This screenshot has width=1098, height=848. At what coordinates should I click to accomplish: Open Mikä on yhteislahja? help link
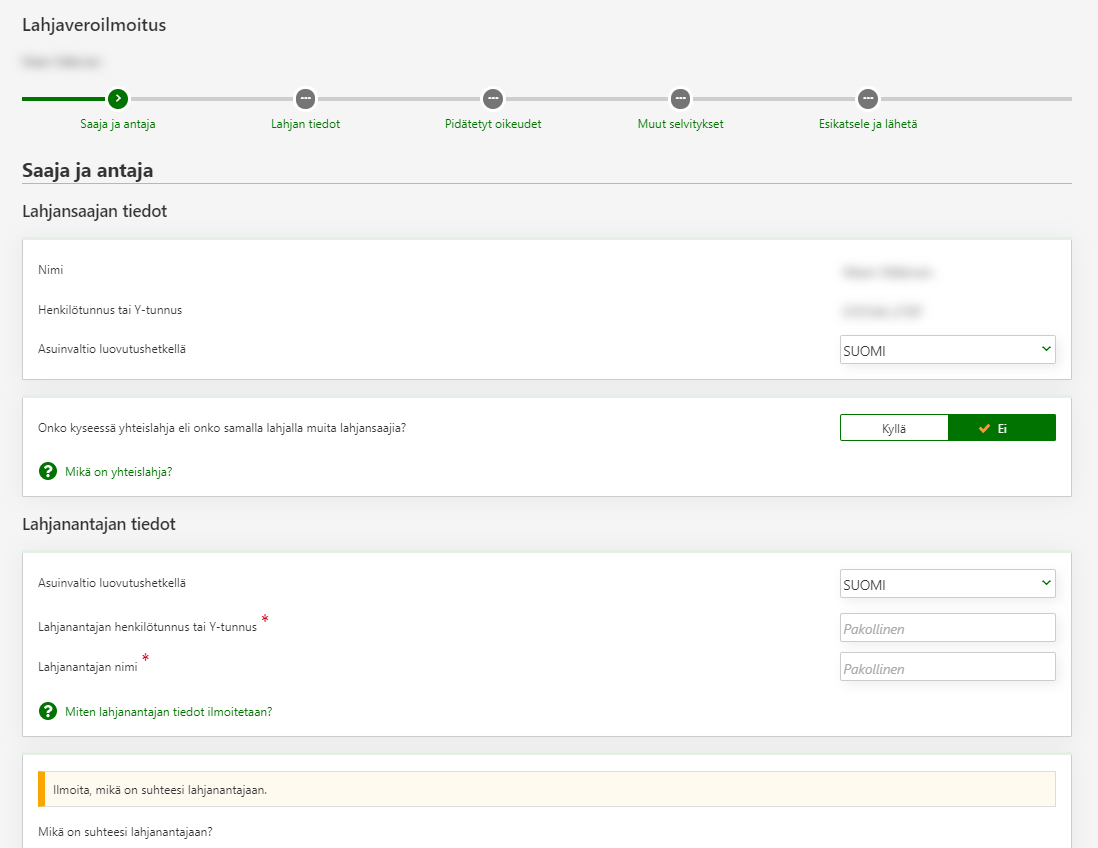(118, 472)
